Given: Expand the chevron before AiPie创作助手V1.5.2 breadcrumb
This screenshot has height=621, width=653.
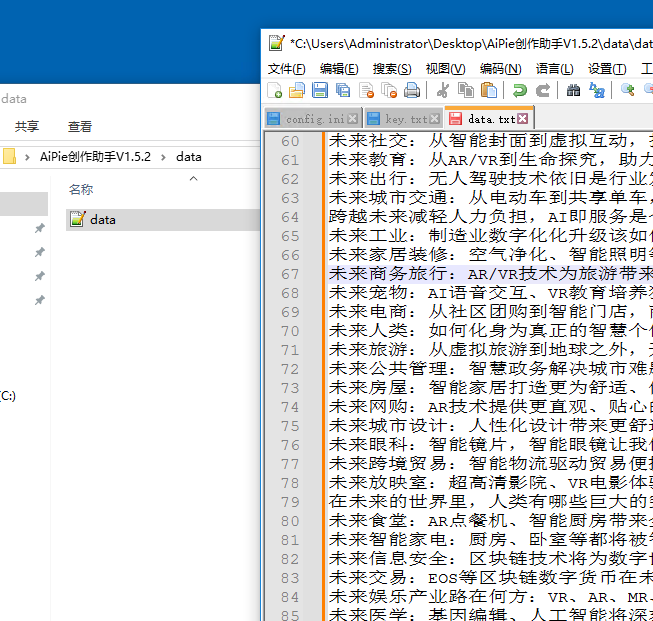Looking at the screenshot, I should [x=27, y=157].
